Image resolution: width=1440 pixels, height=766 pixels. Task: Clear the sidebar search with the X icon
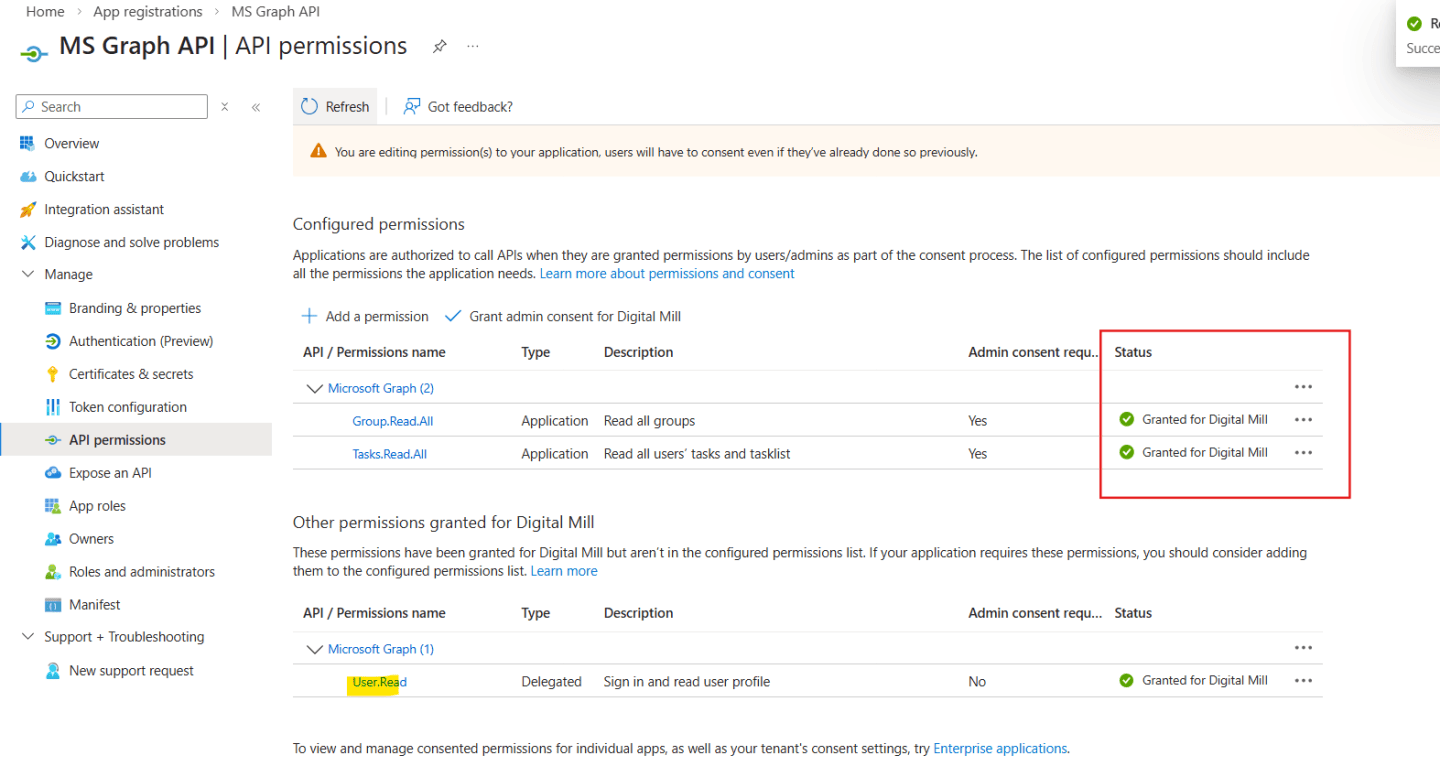pyautogui.click(x=225, y=107)
